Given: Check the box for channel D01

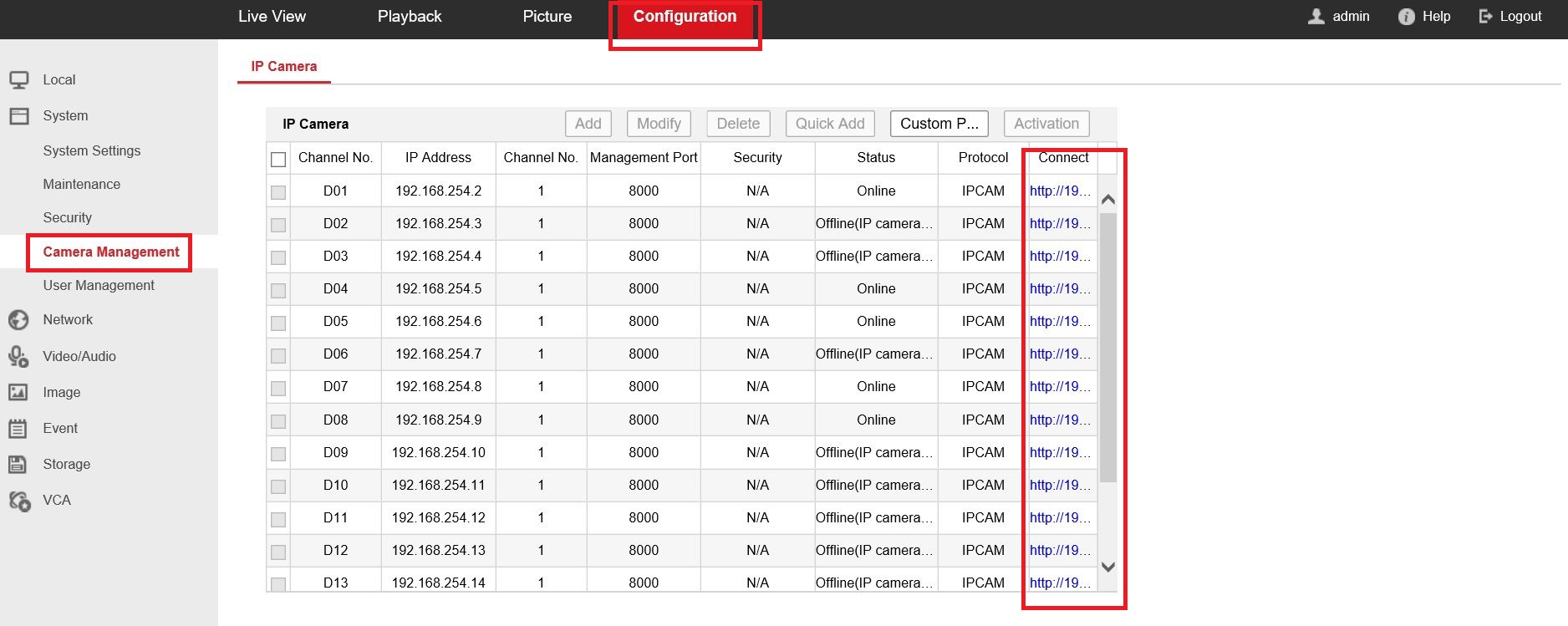Looking at the screenshot, I should tap(278, 192).
